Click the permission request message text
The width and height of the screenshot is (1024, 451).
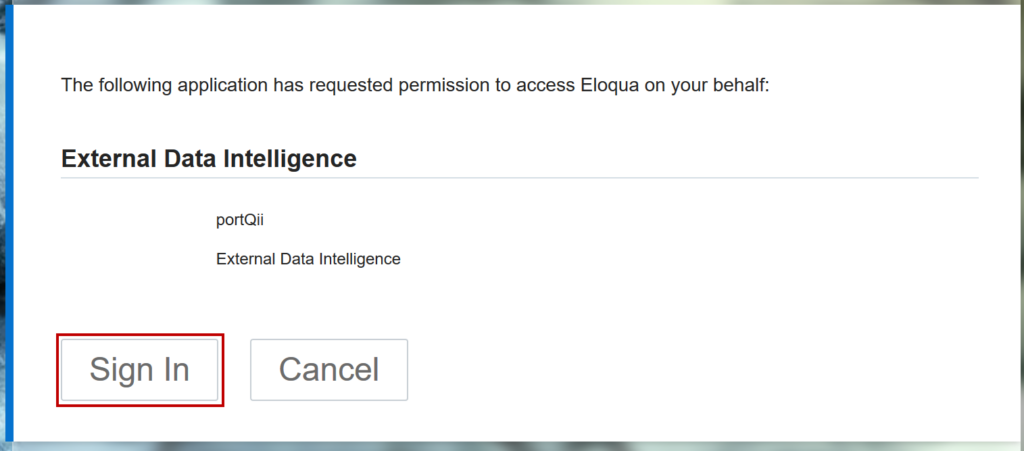tap(414, 85)
